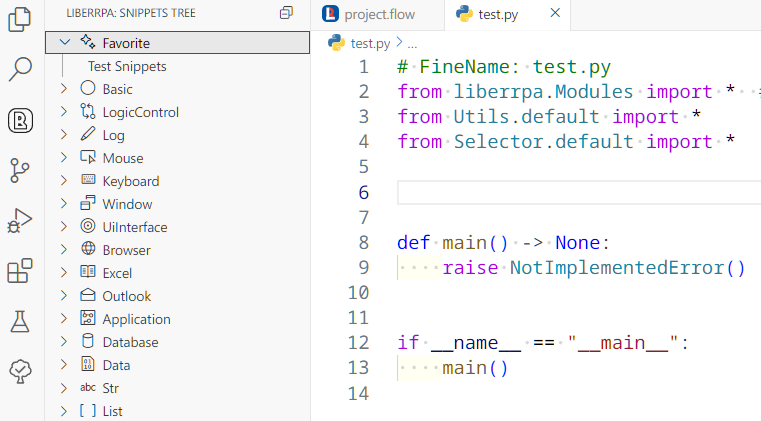Expand the Window snippets node
Screen dimensions: 761x421
coord(64,203)
